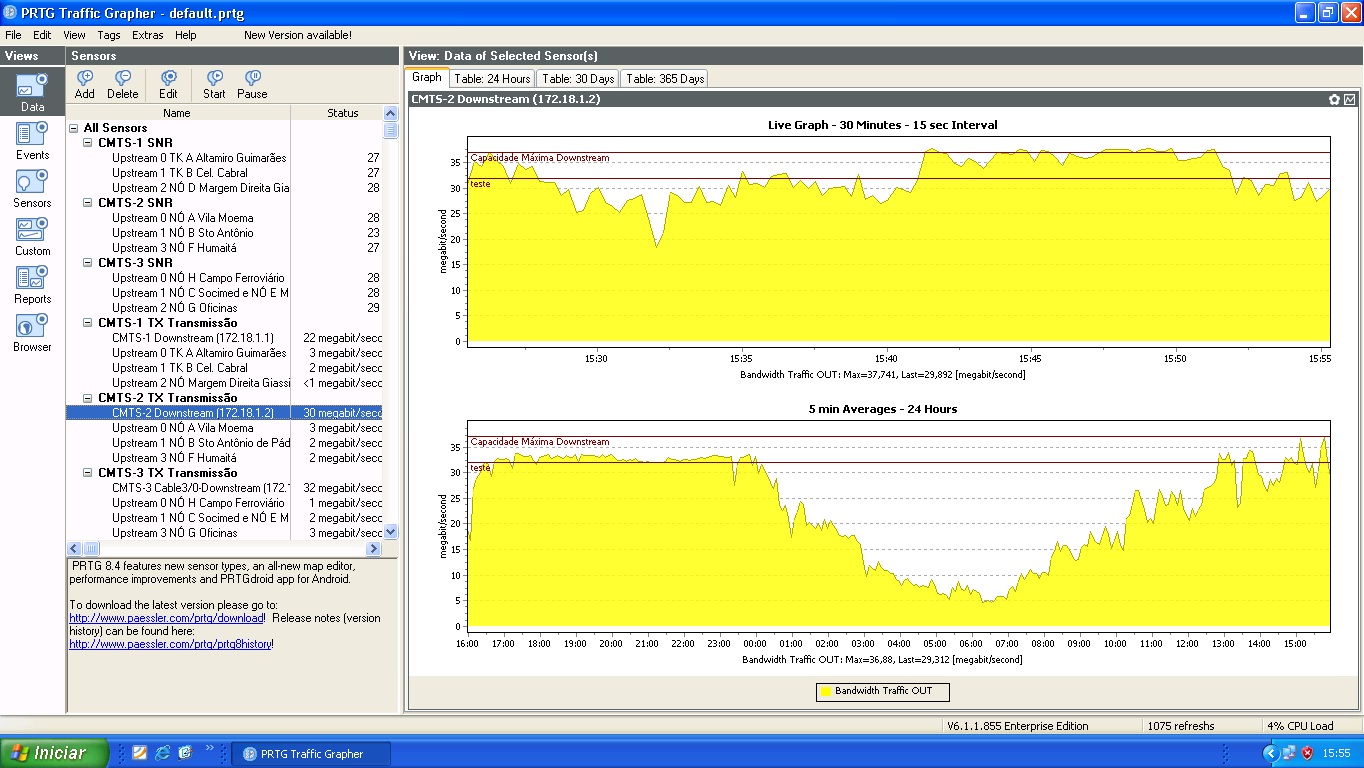The image size is (1364, 768).
Task: Collapse the CMTS-3 SNR group
Action: click(x=88, y=263)
